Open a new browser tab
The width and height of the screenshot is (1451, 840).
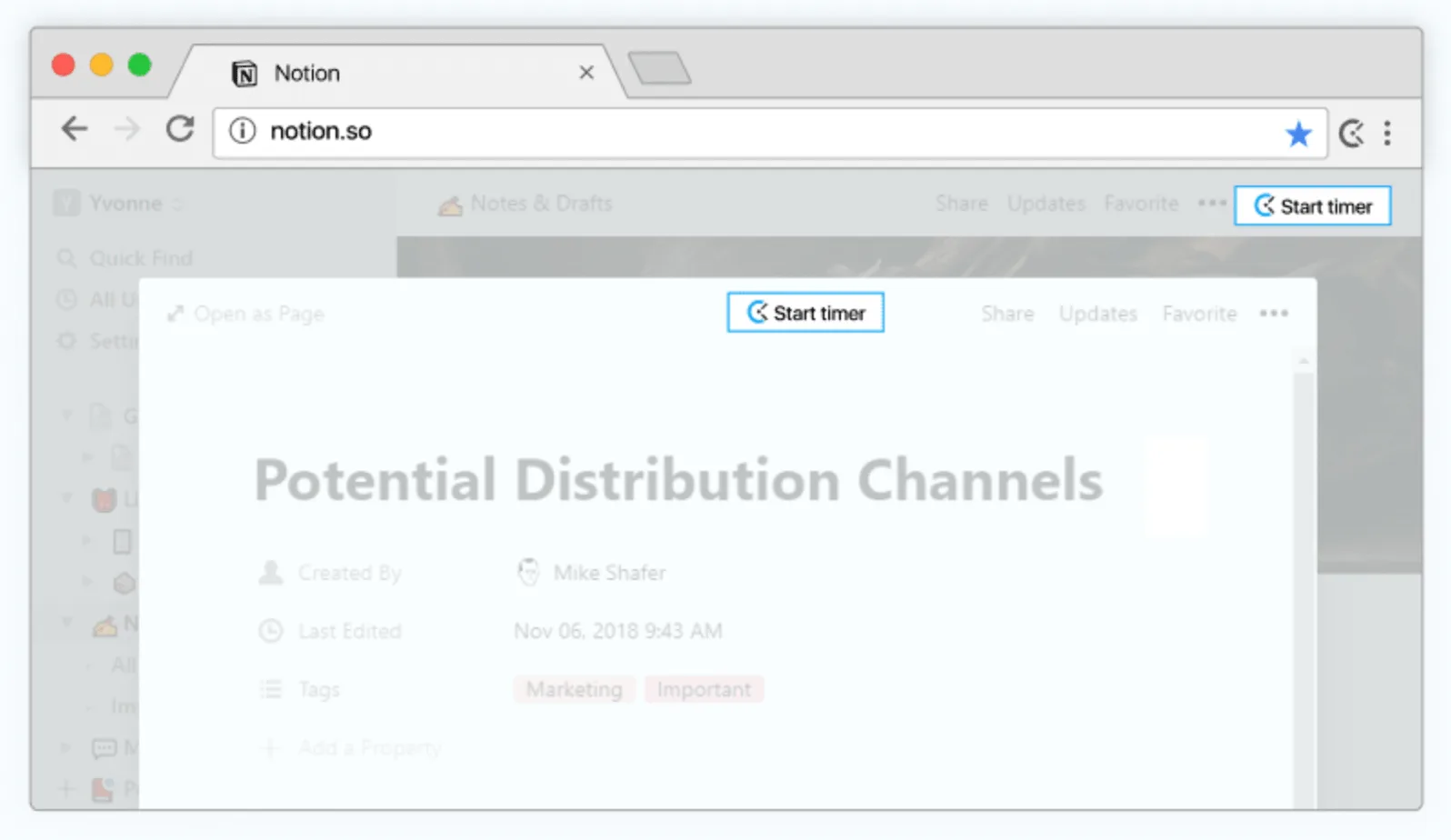(x=660, y=69)
